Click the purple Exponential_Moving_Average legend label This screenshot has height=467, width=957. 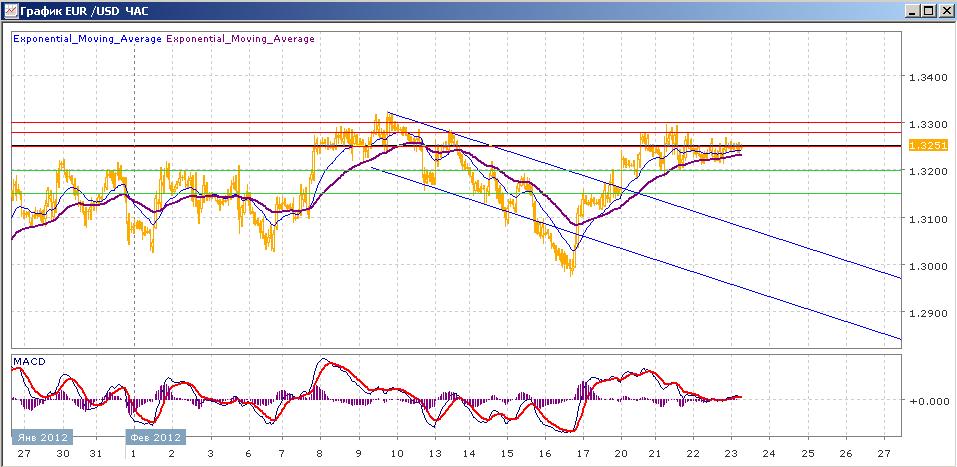pos(240,39)
